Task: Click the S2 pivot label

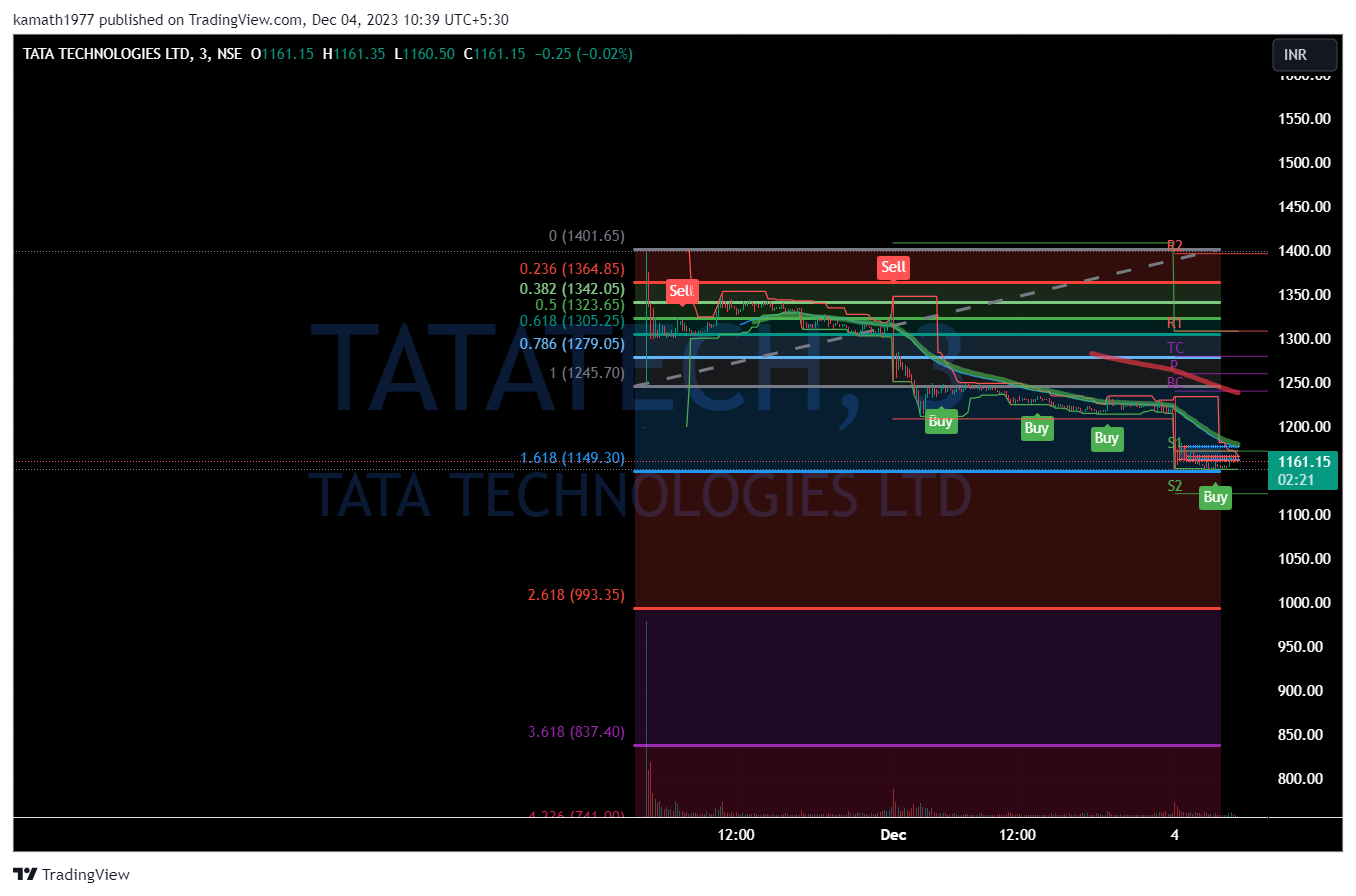Action: click(x=1175, y=485)
